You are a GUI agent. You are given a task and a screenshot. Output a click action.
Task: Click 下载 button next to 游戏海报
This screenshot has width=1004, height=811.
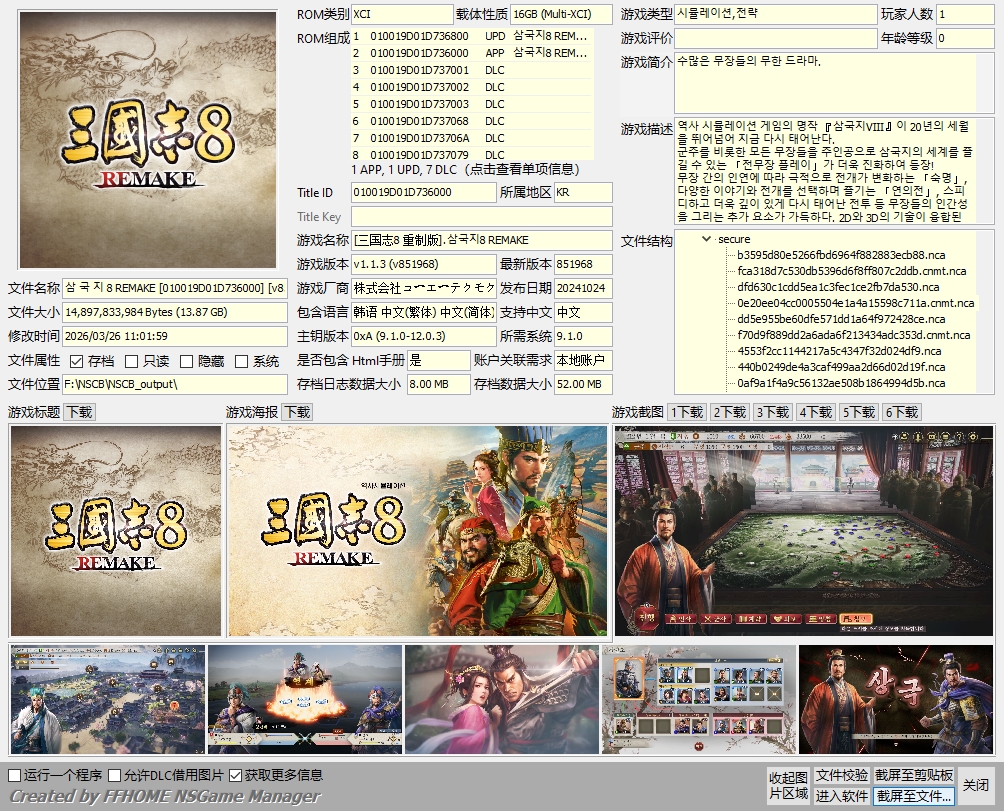296,412
